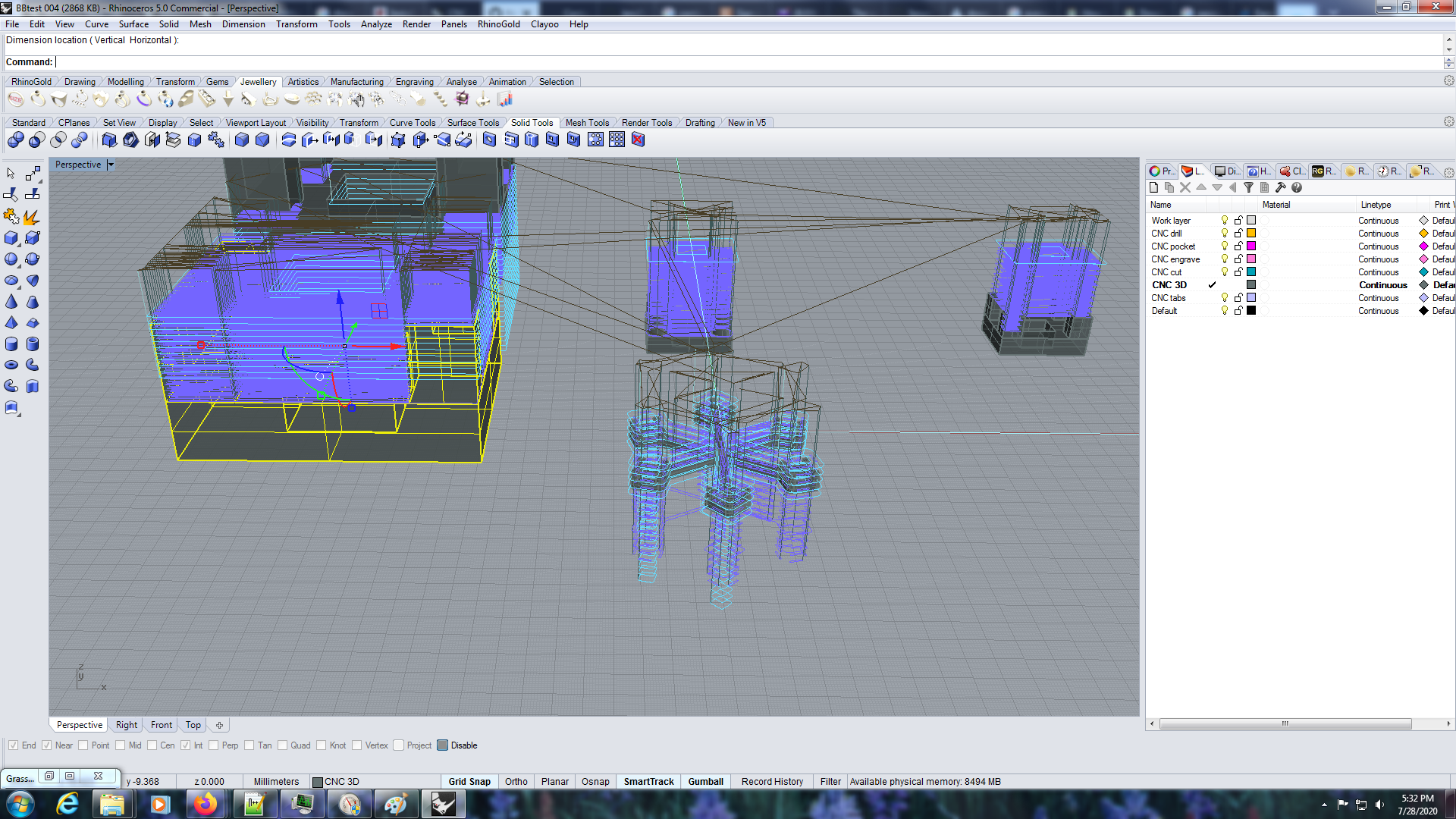Toggle Gumball in status bar
This screenshot has width=1456, height=819.
click(705, 782)
